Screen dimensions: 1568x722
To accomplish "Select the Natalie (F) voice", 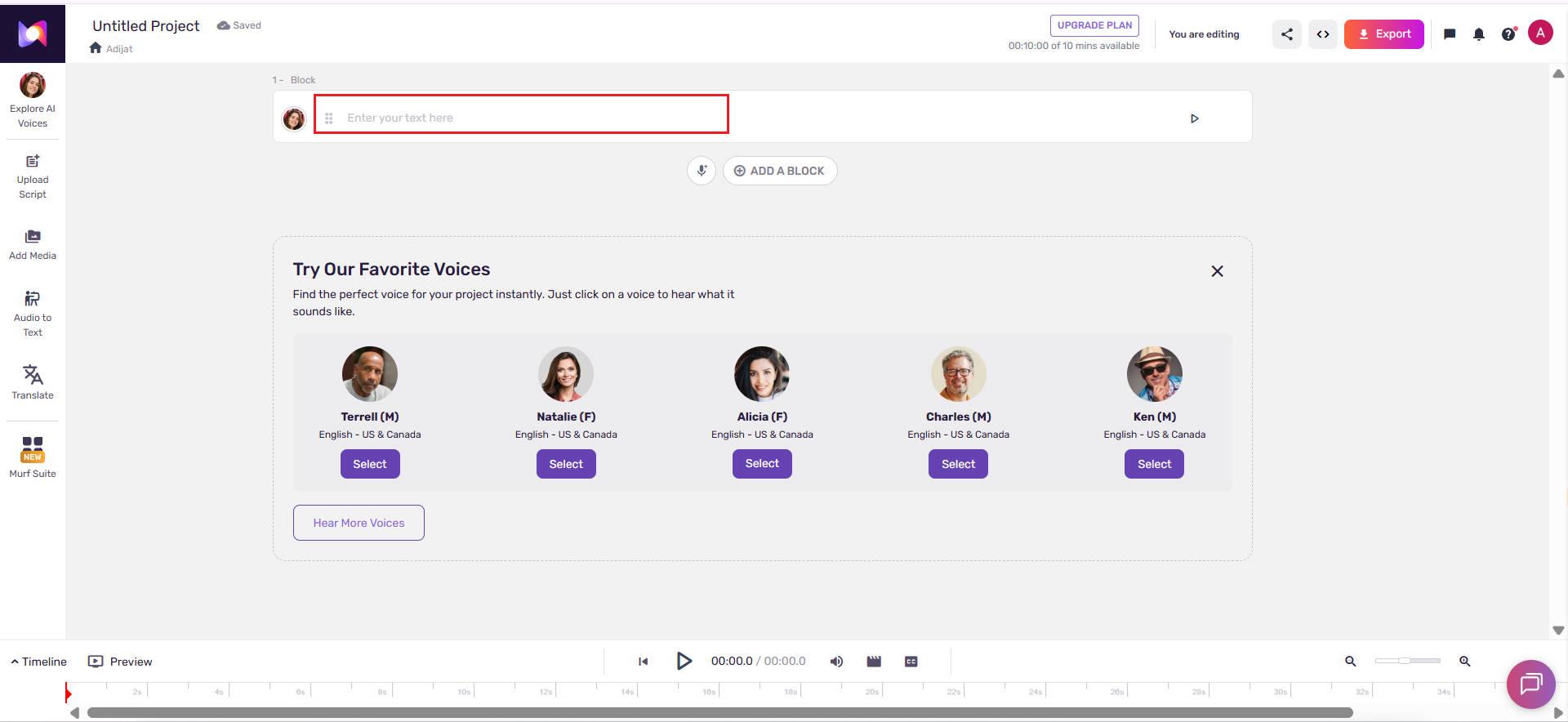I will pyautogui.click(x=566, y=464).
